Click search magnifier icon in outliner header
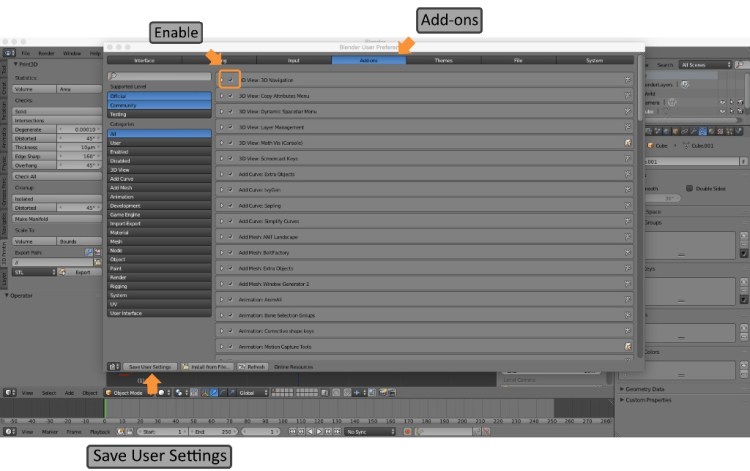 (x=741, y=65)
